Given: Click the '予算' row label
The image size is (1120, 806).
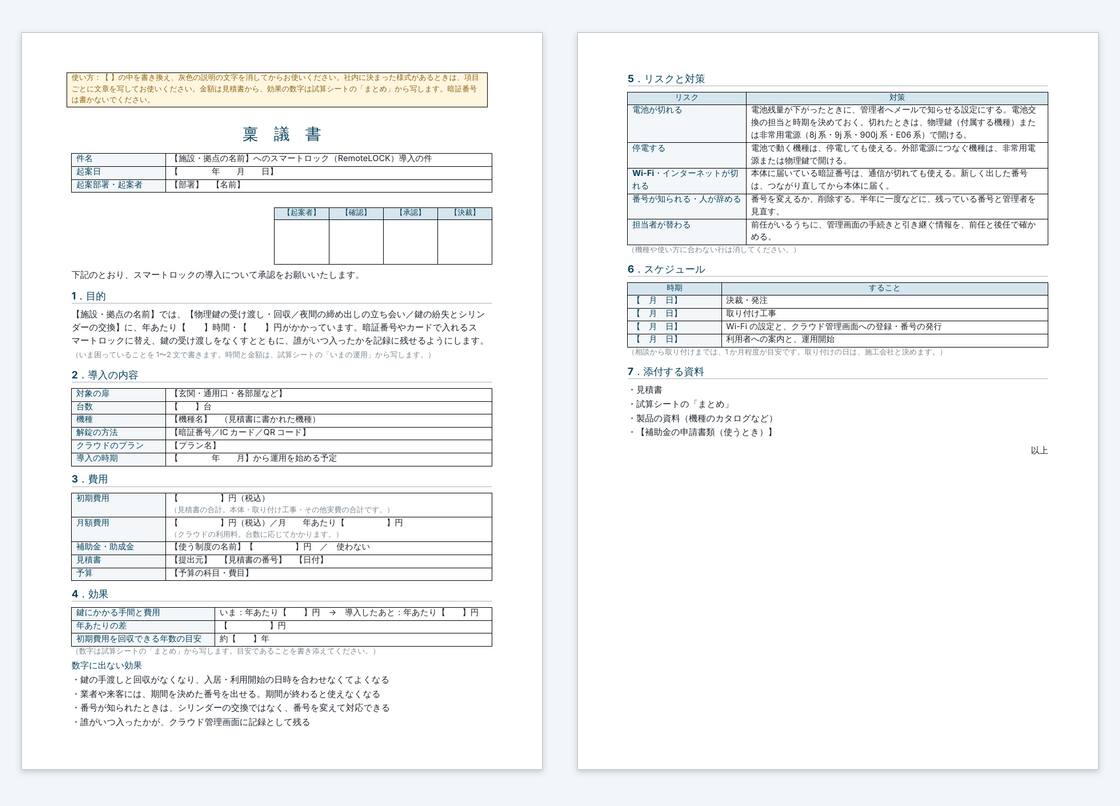Looking at the screenshot, I should pos(119,574).
